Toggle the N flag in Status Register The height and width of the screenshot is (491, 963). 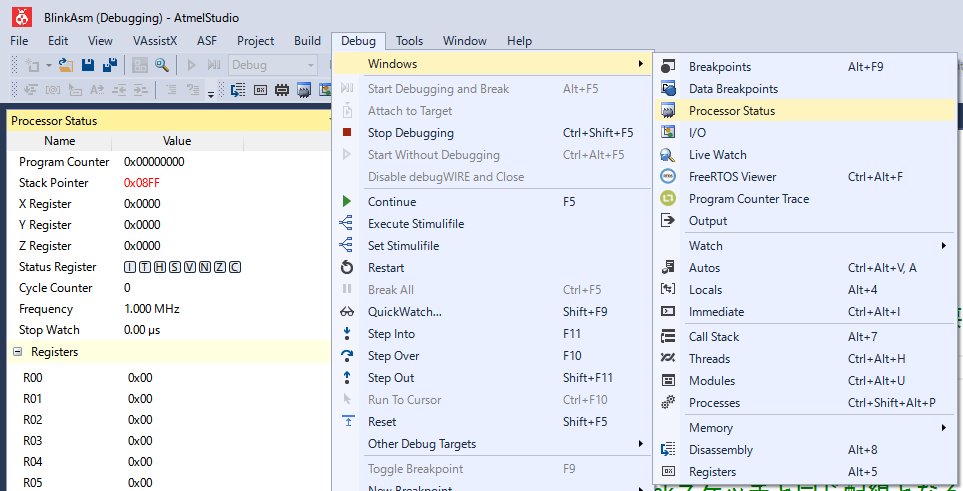click(205, 267)
